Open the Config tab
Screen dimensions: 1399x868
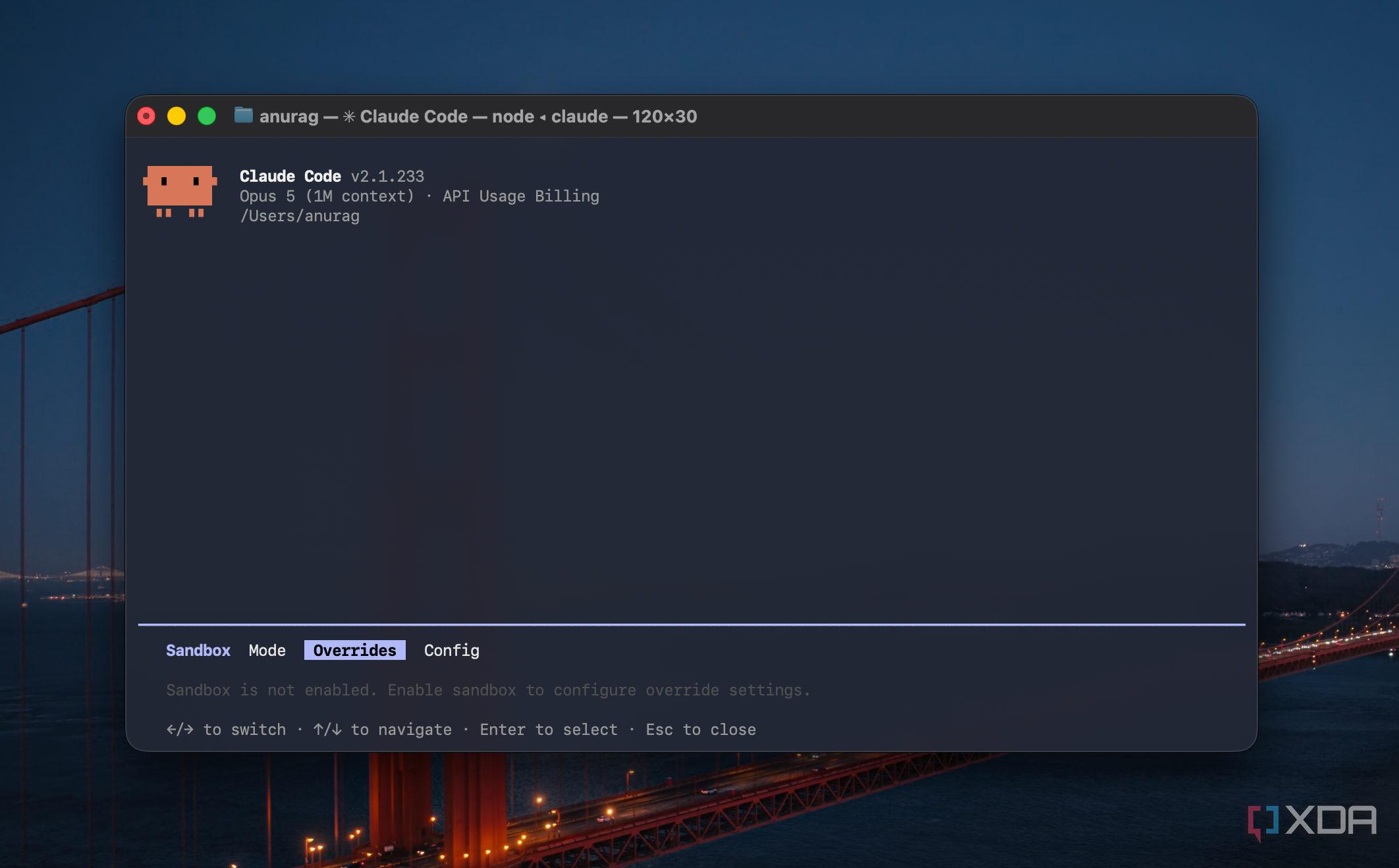(x=451, y=651)
